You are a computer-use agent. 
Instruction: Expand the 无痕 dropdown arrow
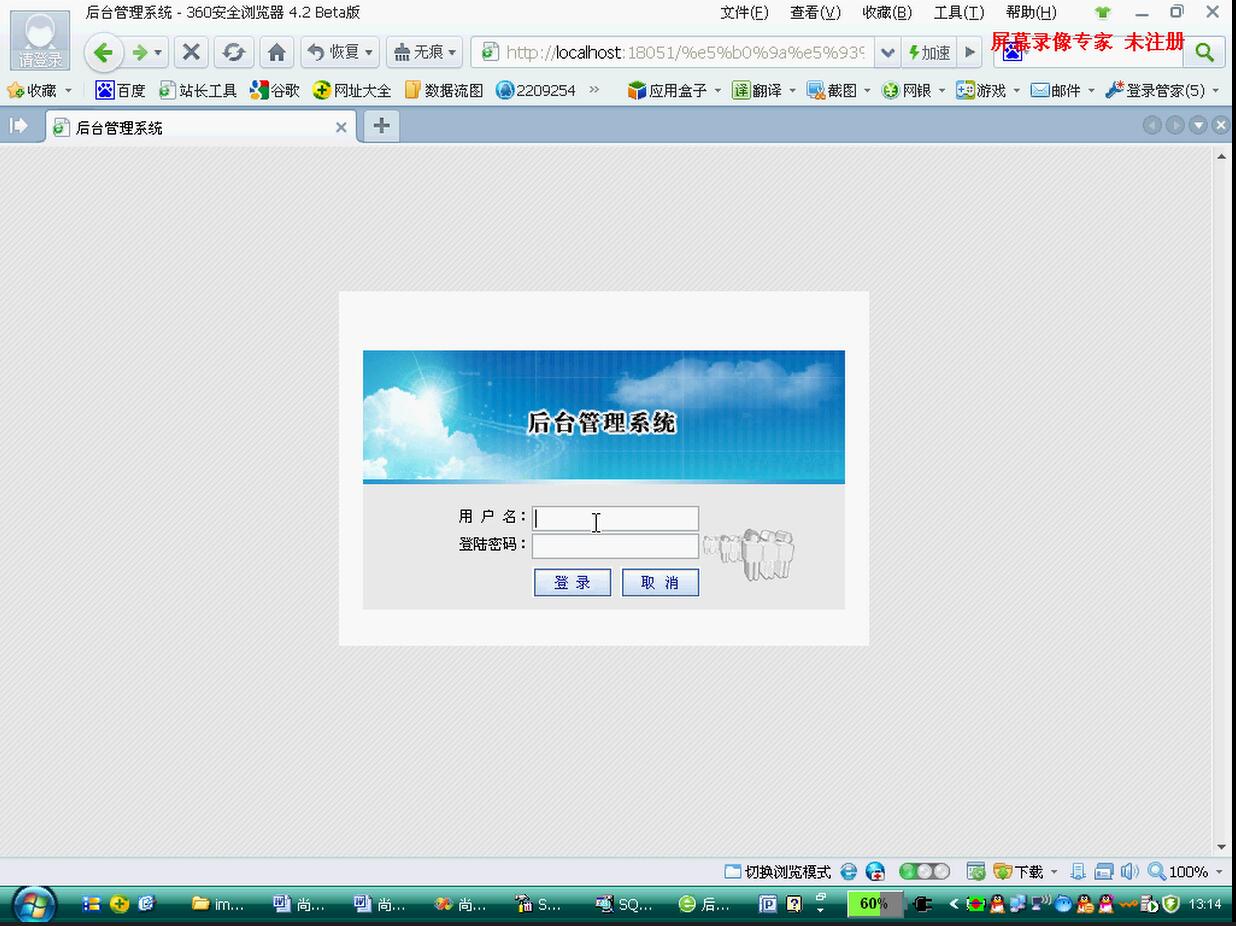pyautogui.click(x=453, y=52)
